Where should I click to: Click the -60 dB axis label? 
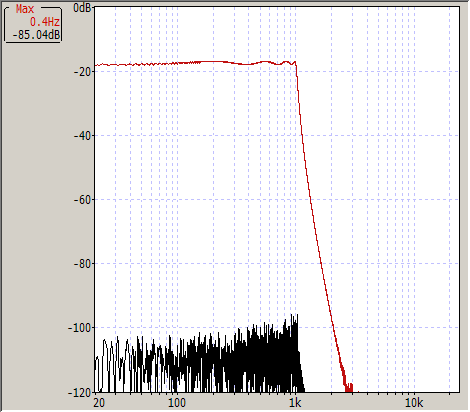click(82, 200)
